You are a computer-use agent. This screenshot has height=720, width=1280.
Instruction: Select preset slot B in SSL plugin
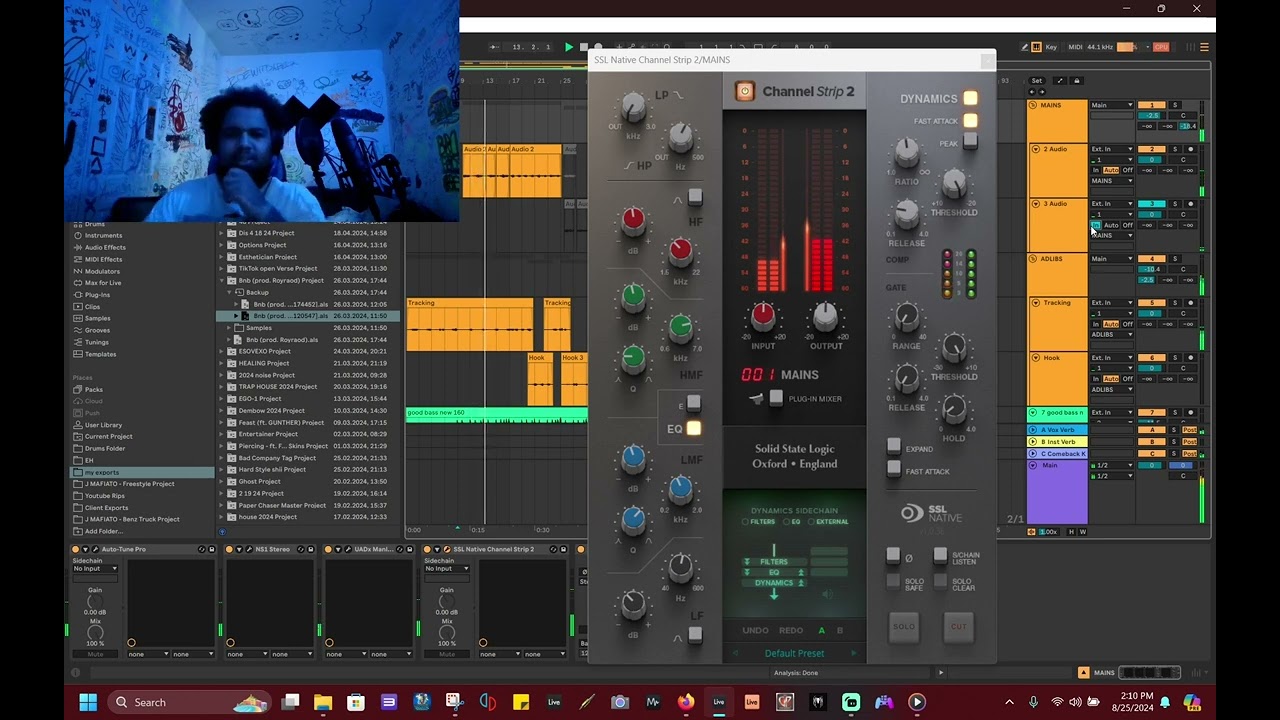point(839,630)
